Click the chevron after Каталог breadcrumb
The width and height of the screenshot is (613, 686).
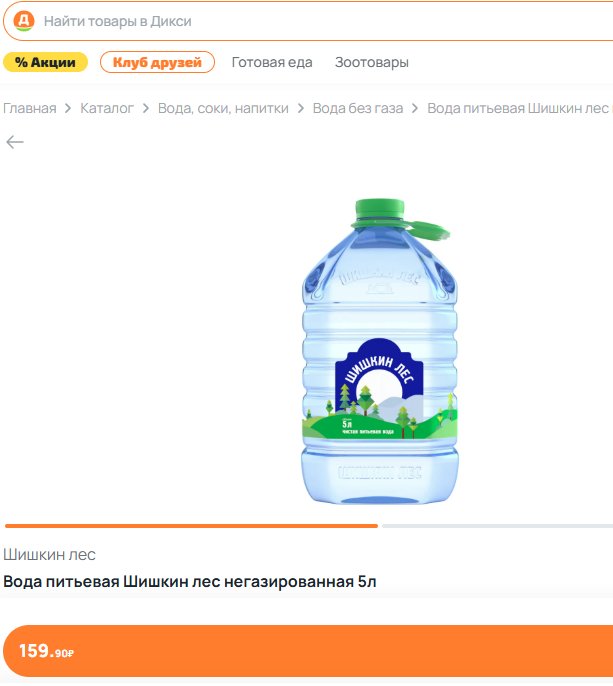point(146,108)
